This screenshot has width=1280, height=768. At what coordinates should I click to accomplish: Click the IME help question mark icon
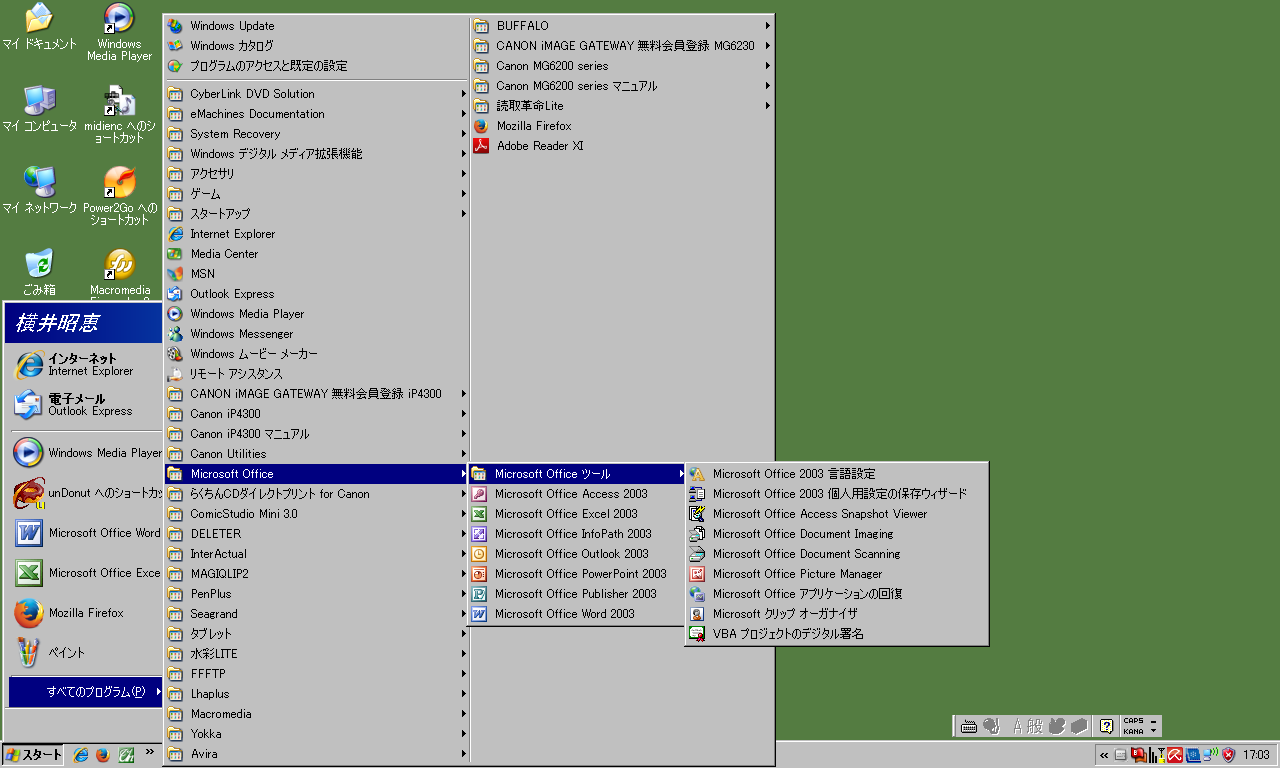[1106, 727]
